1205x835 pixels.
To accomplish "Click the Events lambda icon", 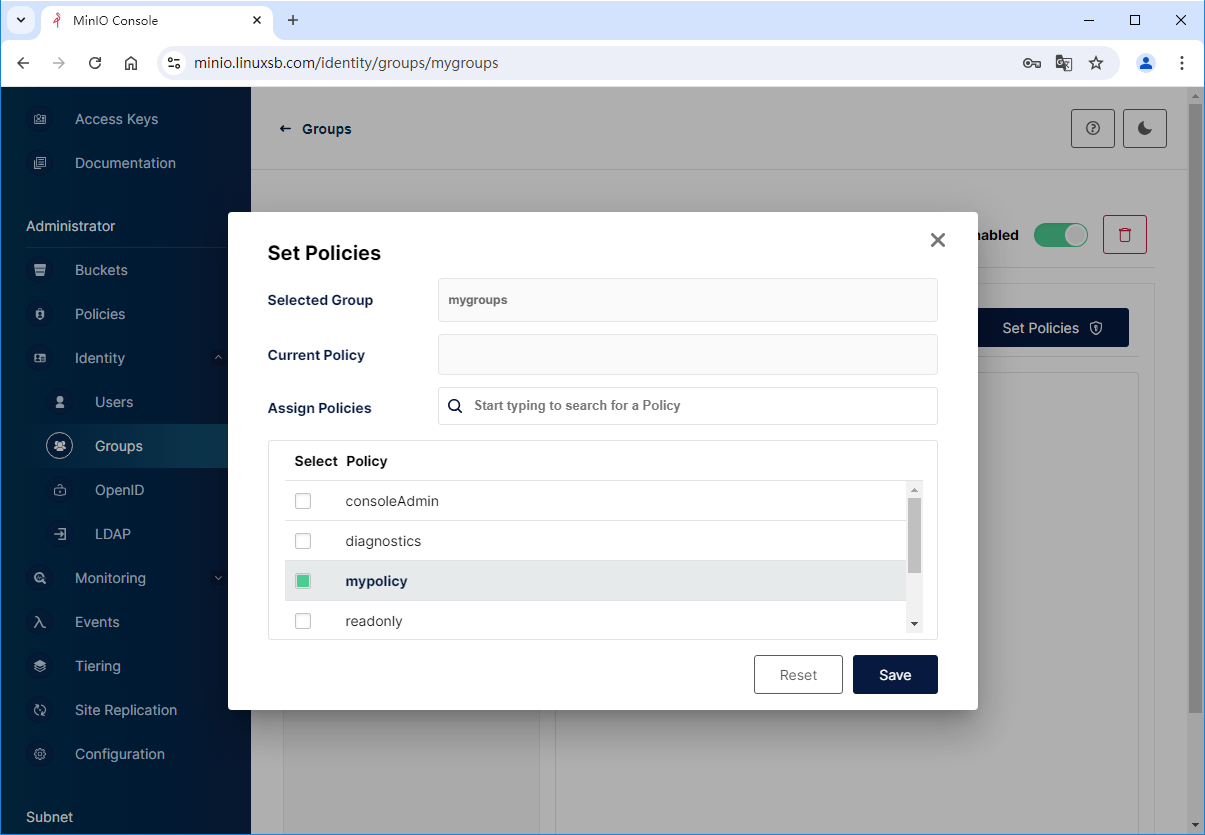I will coord(40,622).
